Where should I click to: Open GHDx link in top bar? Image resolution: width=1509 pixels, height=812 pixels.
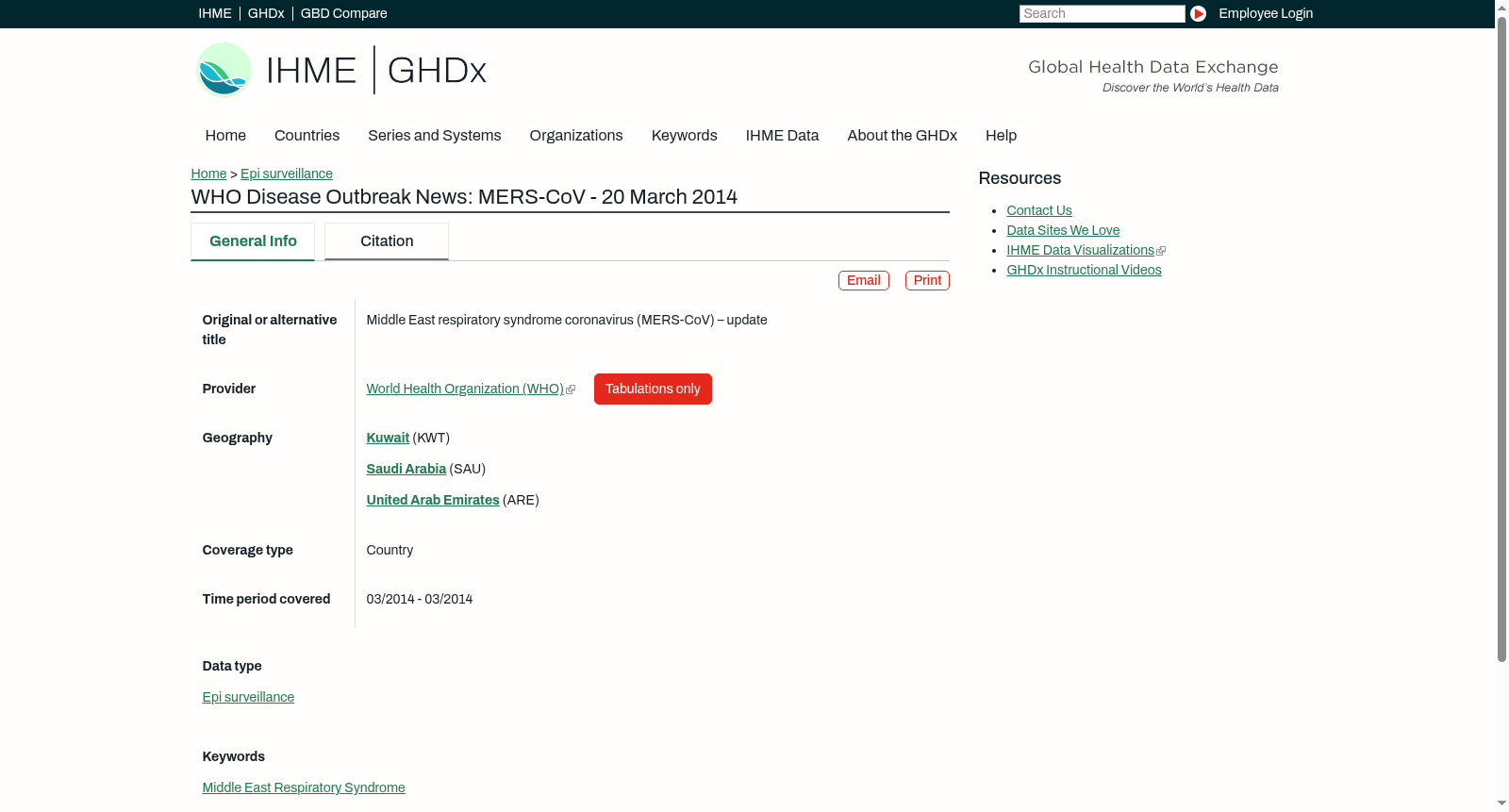(266, 13)
